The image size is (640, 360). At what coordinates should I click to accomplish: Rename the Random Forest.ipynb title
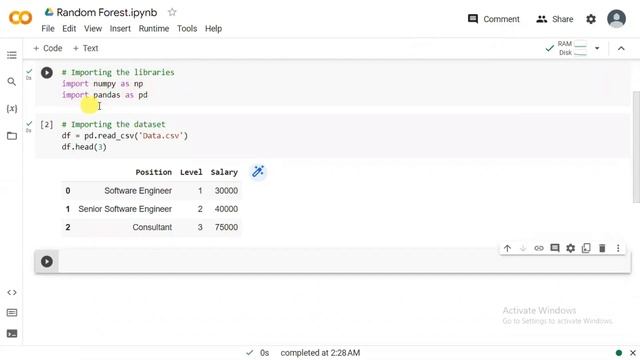click(107, 12)
